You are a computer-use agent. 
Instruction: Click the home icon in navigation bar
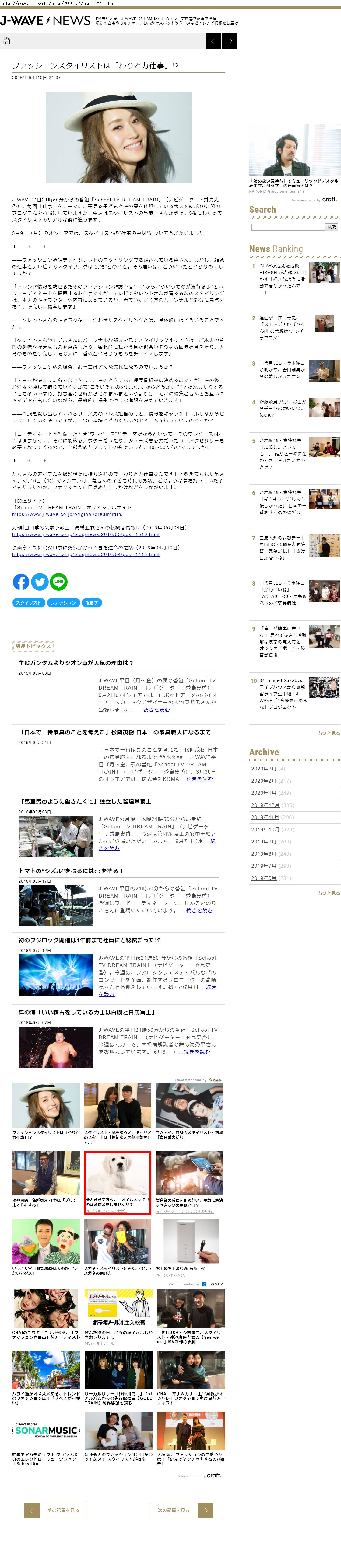[7, 41]
